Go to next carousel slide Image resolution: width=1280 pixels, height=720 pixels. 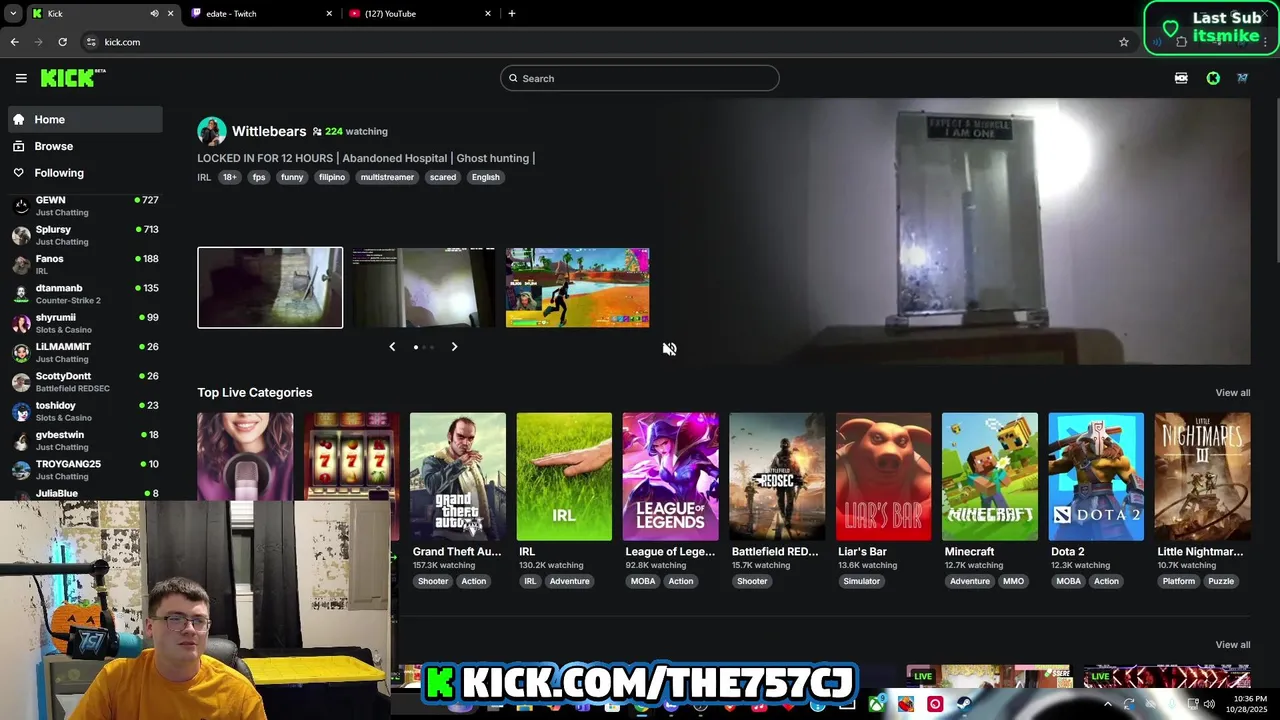pyautogui.click(x=454, y=347)
